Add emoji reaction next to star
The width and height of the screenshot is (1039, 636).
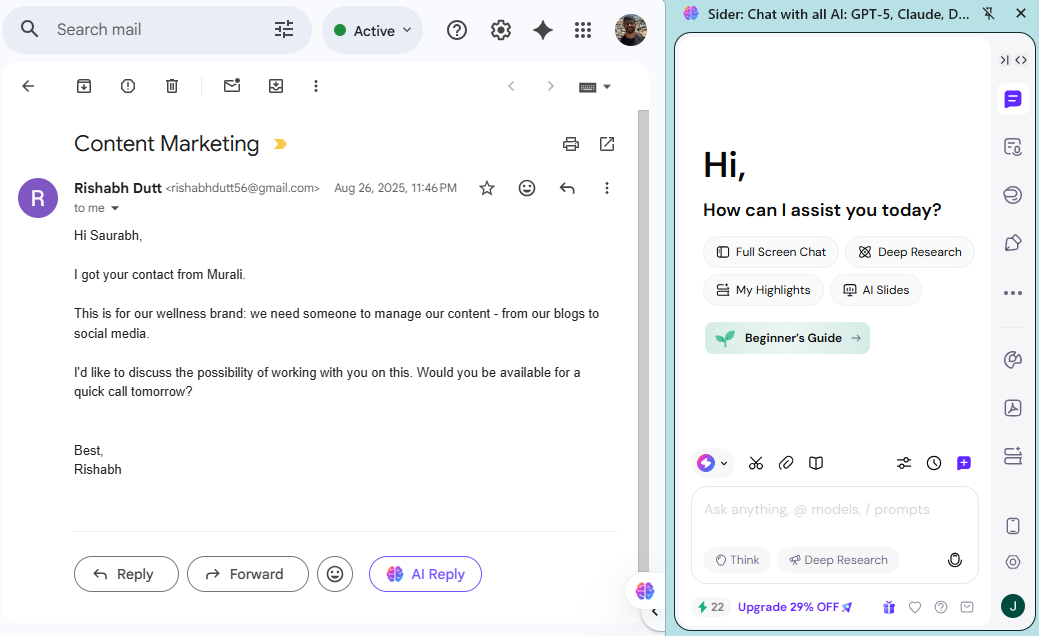527,188
